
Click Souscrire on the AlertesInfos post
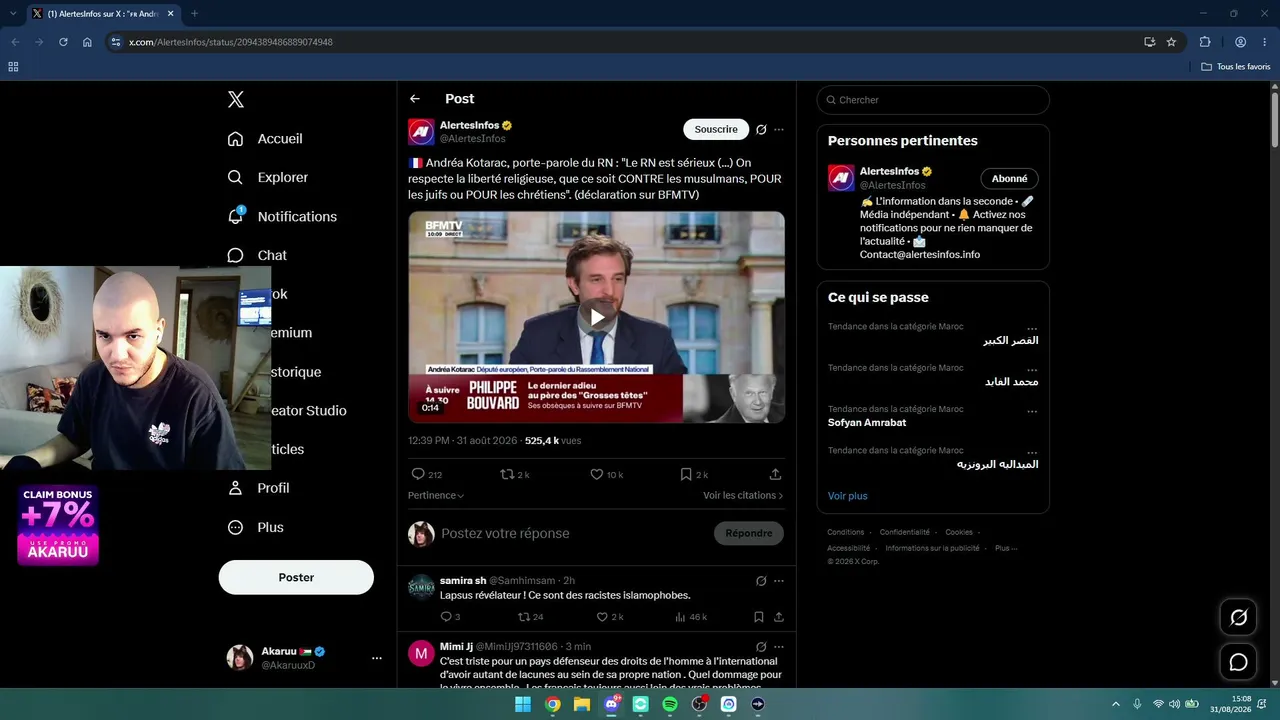[716, 129]
